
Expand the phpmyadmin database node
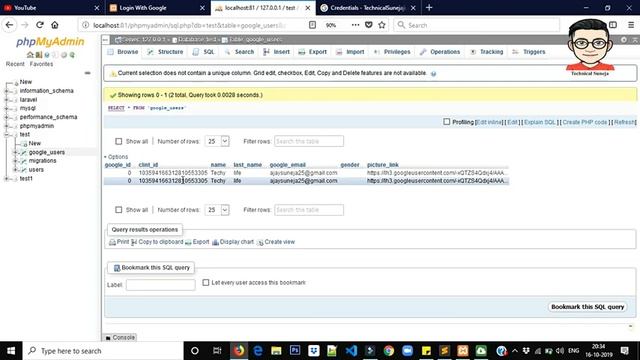(x=6, y=126)
